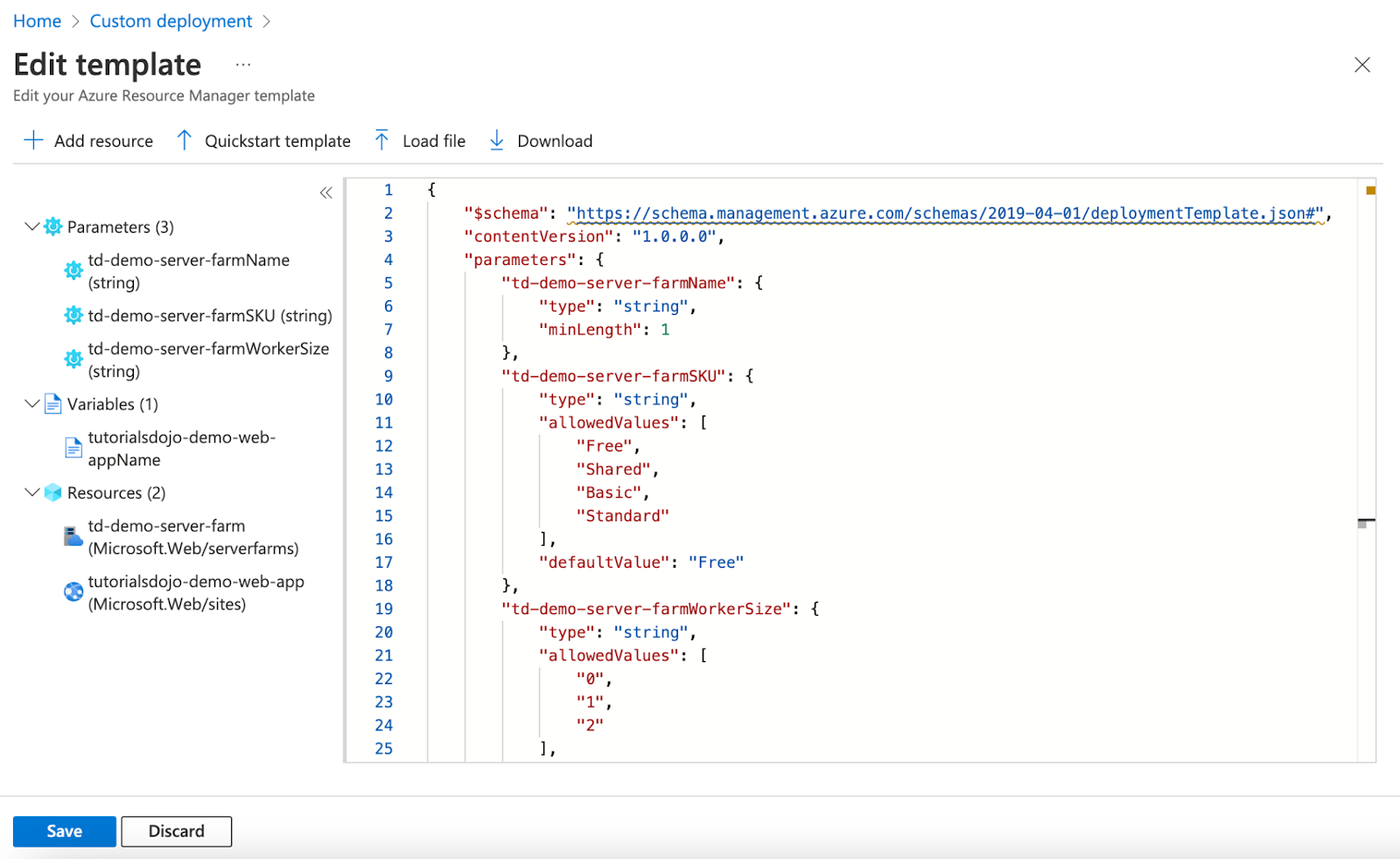Image resolution: width=1400 pixels, height=859 pixels.
Task: Navigate to Custom deployment breadcrumb
Action: pos(171,21)
